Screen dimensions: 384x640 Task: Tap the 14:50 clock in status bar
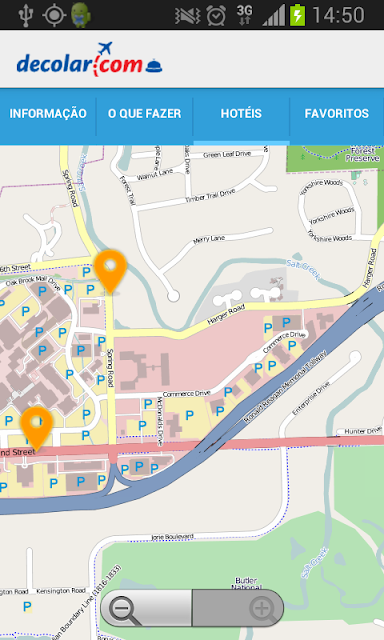pyautogui.click(x=338, y=15)
